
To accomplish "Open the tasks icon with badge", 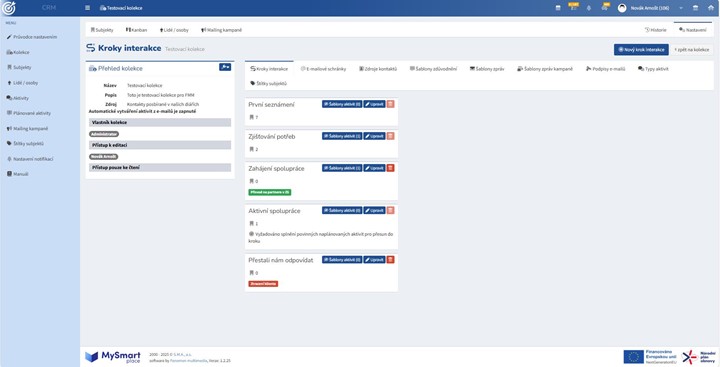I will [573, 7].
